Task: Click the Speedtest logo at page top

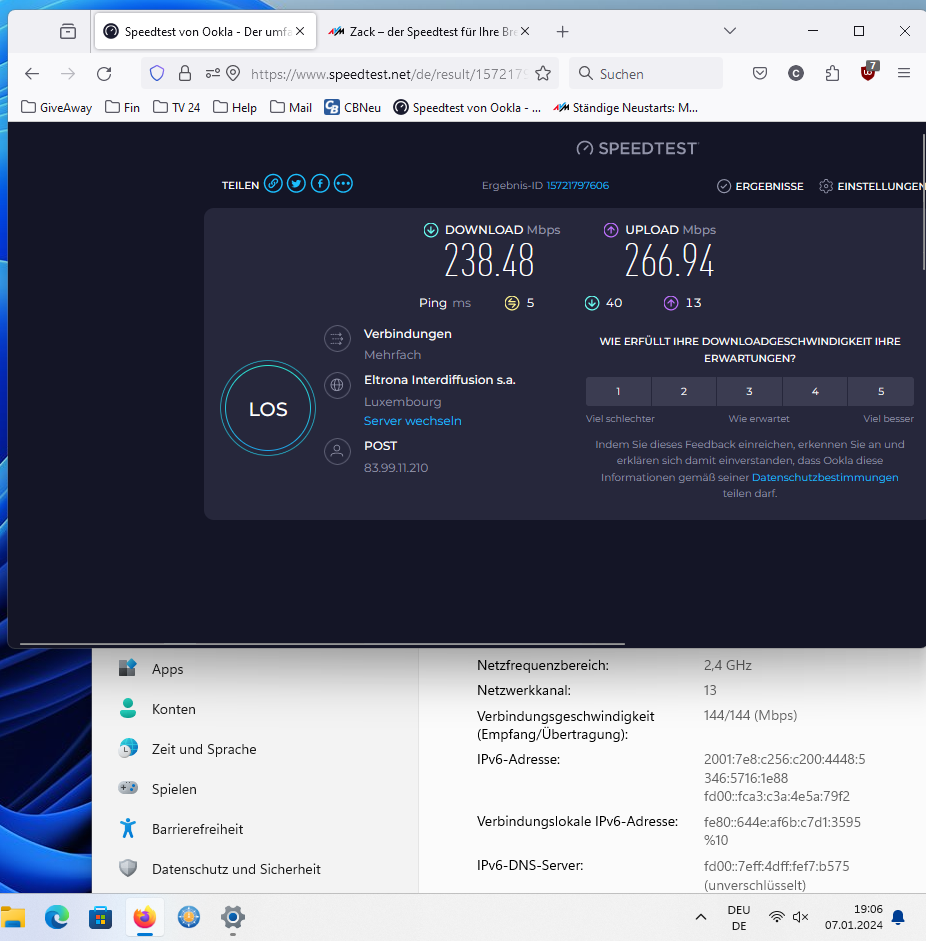Action: click(x=637, y=148)
